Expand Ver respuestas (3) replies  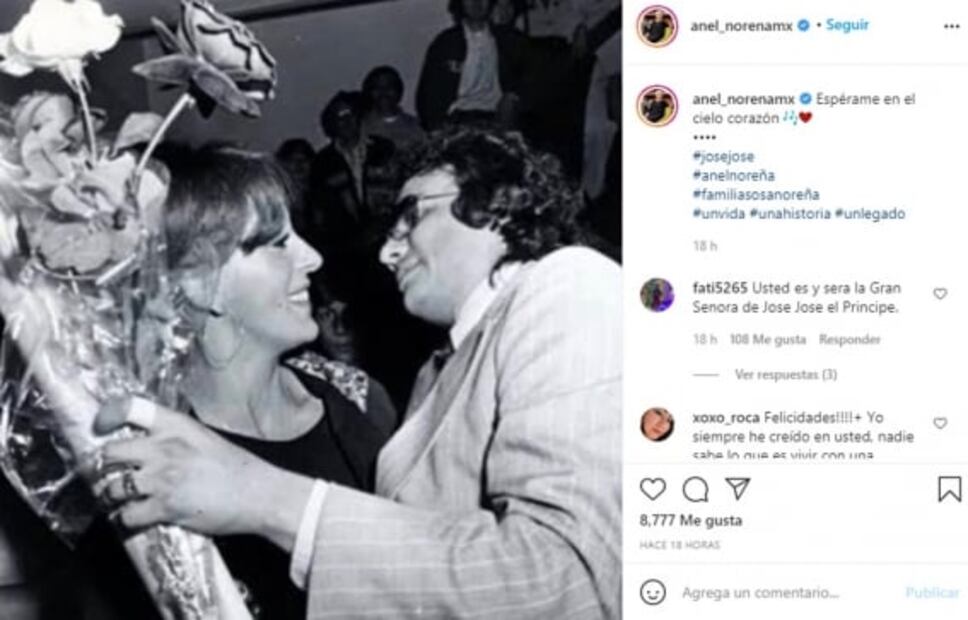pos(786,375)
